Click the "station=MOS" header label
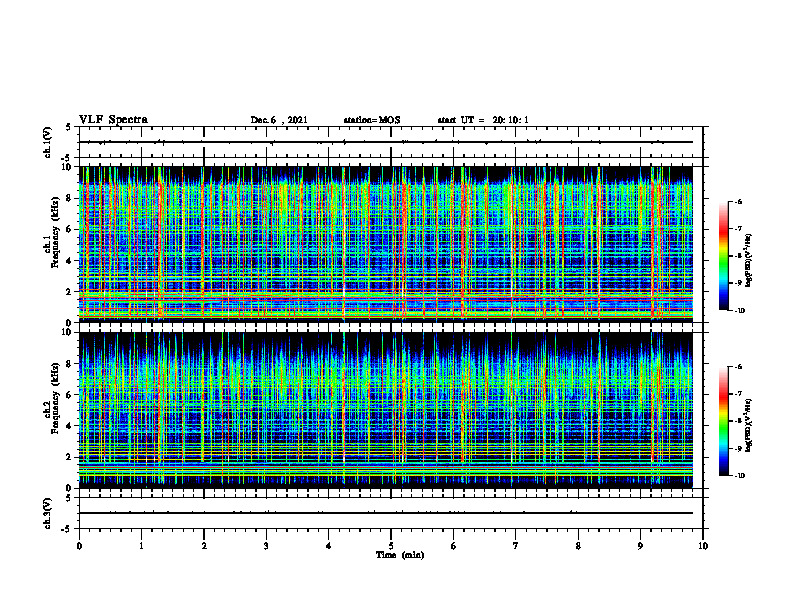 pyautogui.click(x=372, y=120)
